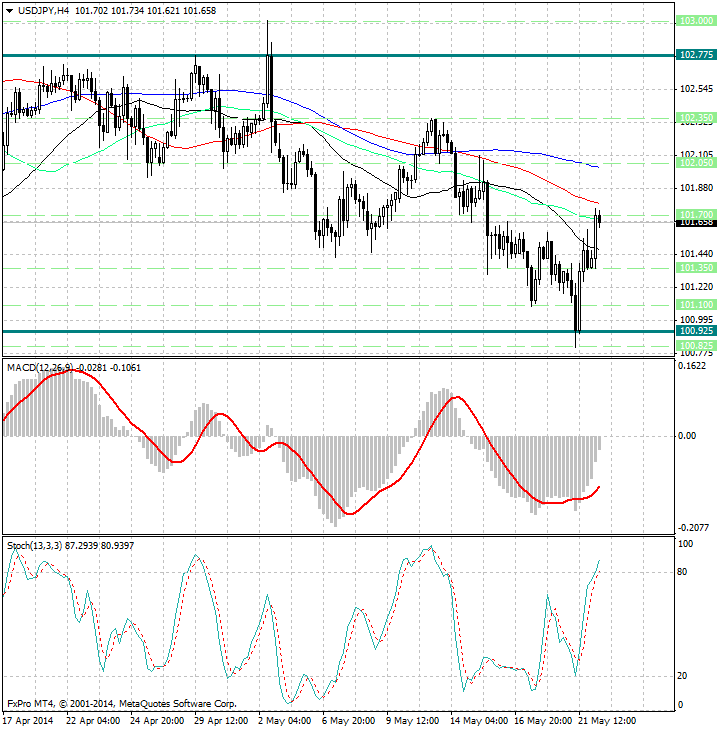Click the current price marker 101.658
Screen dimensions: 717x729
694,223
